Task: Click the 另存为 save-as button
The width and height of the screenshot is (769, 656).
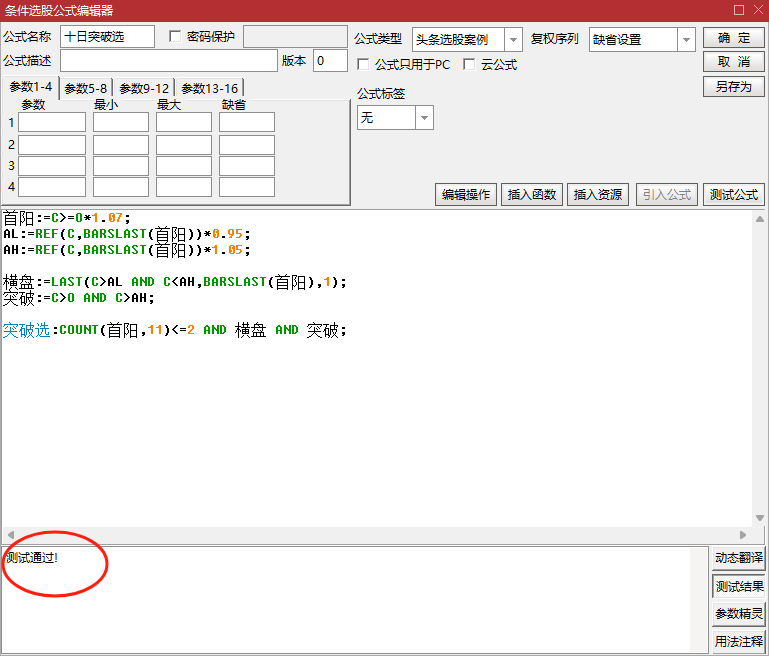Action: click(x=734, y=86)
